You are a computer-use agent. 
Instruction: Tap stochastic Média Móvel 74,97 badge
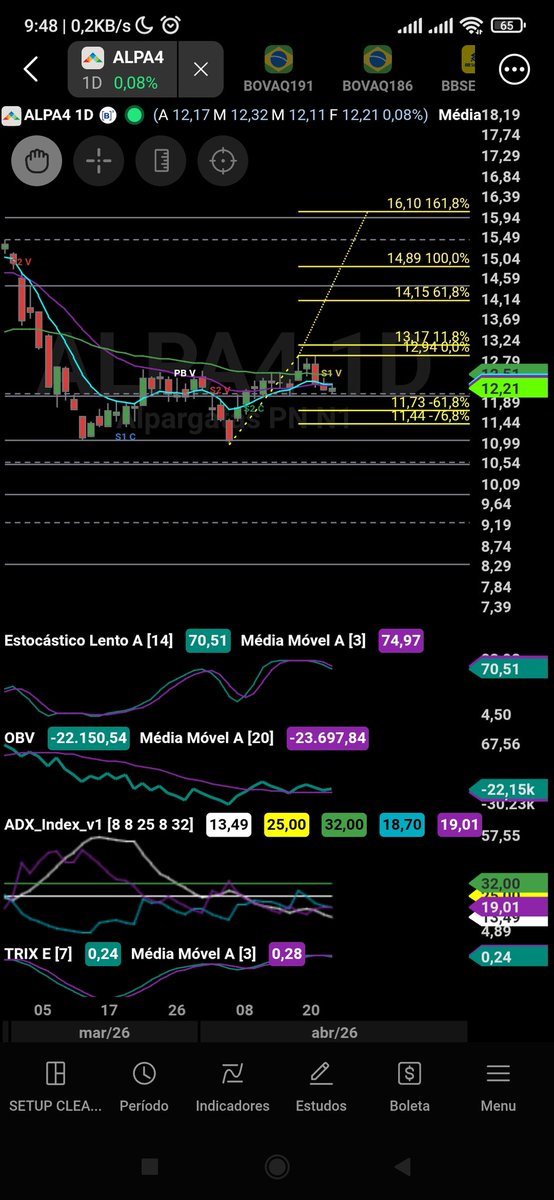point(400,640)
